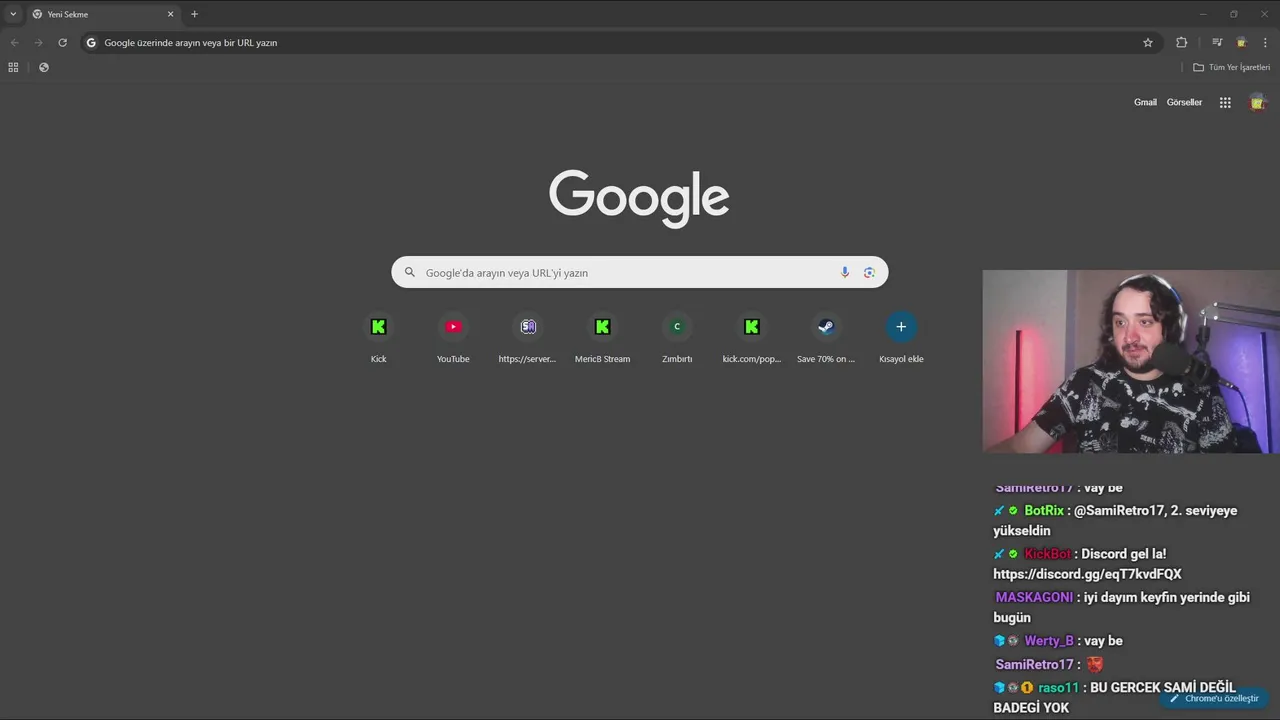Click the BotRix username in chat
1280x720 pixels.
point(1044,511)
